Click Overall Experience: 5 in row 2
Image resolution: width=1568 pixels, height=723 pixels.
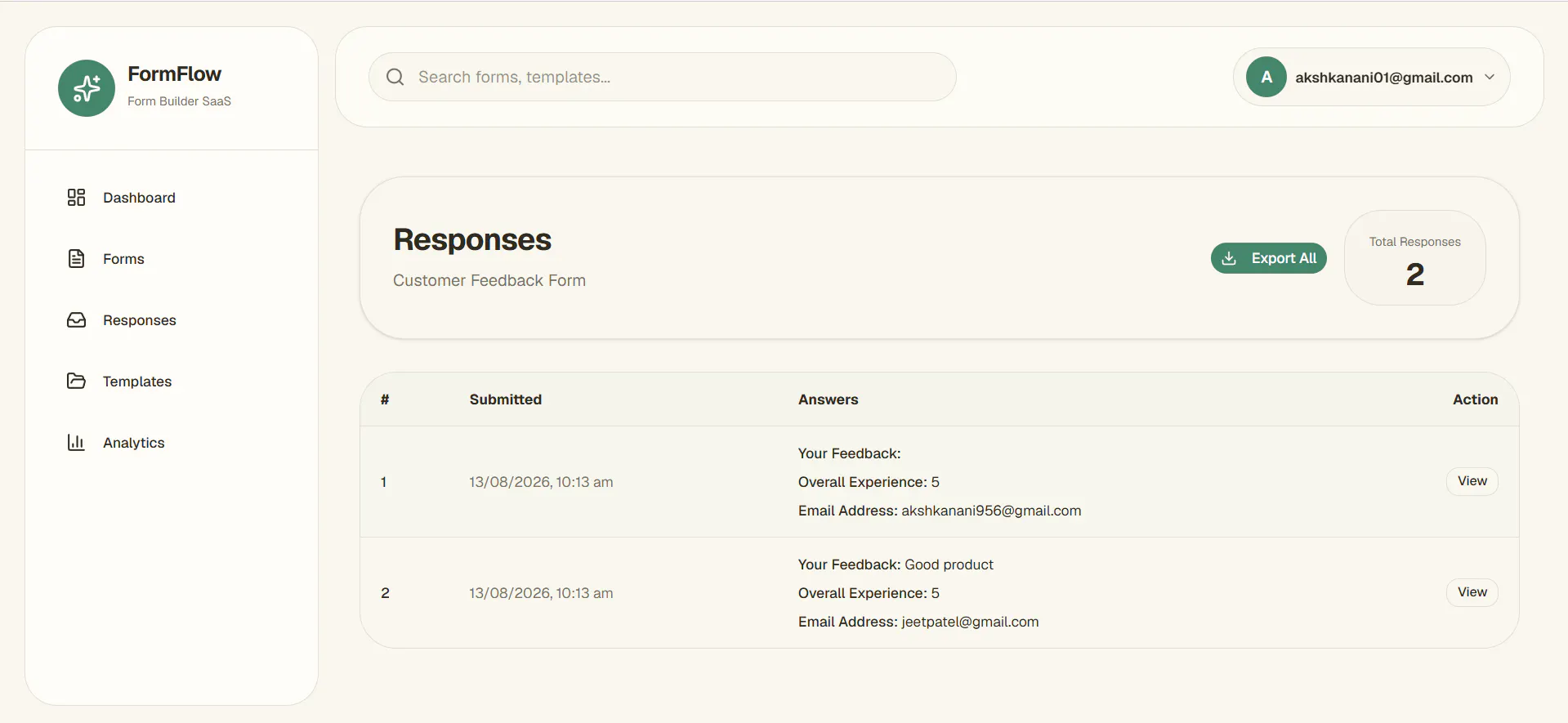869,593
